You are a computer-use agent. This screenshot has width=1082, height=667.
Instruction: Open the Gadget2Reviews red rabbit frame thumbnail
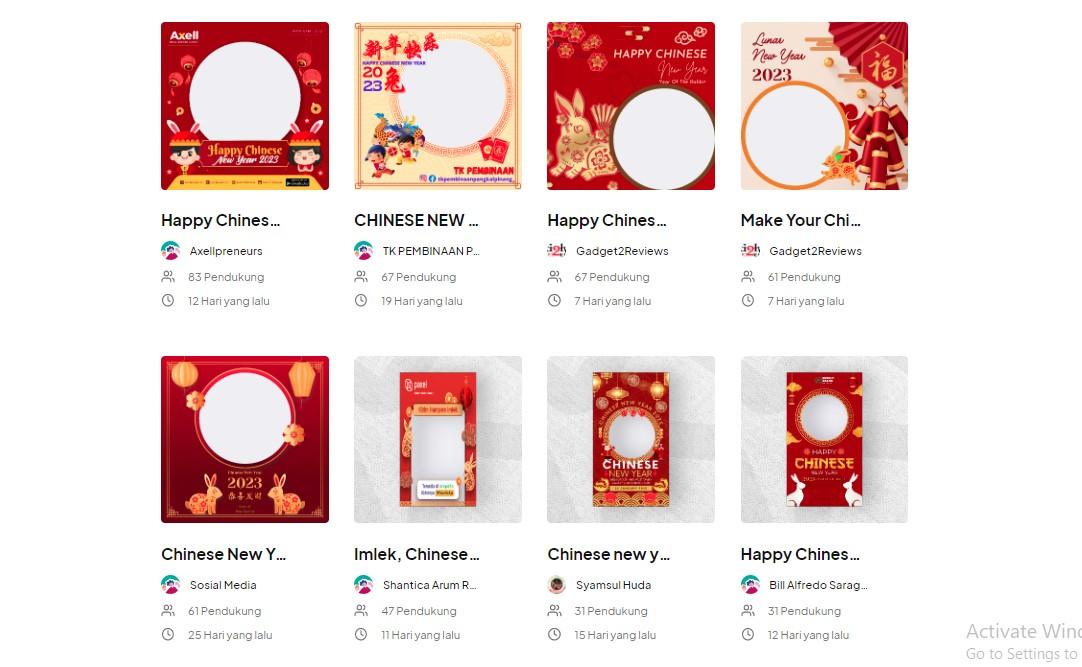631,106
